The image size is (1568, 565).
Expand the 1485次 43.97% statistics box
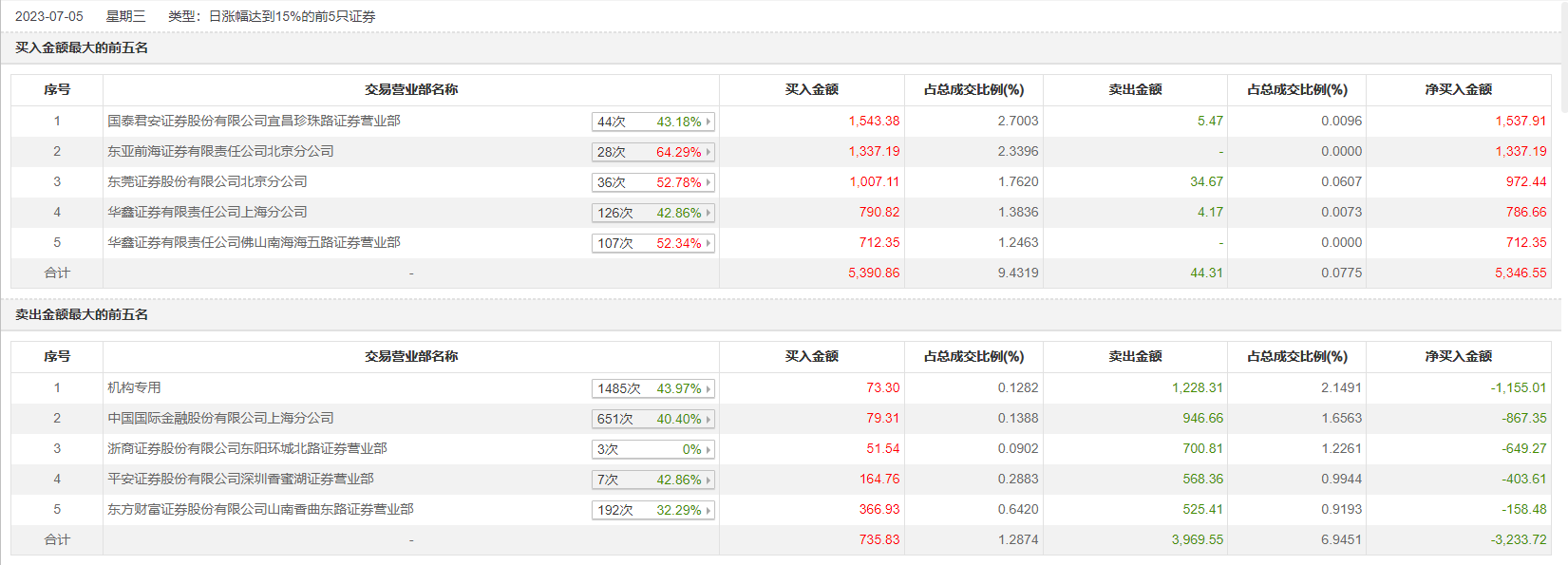(708, 388)
